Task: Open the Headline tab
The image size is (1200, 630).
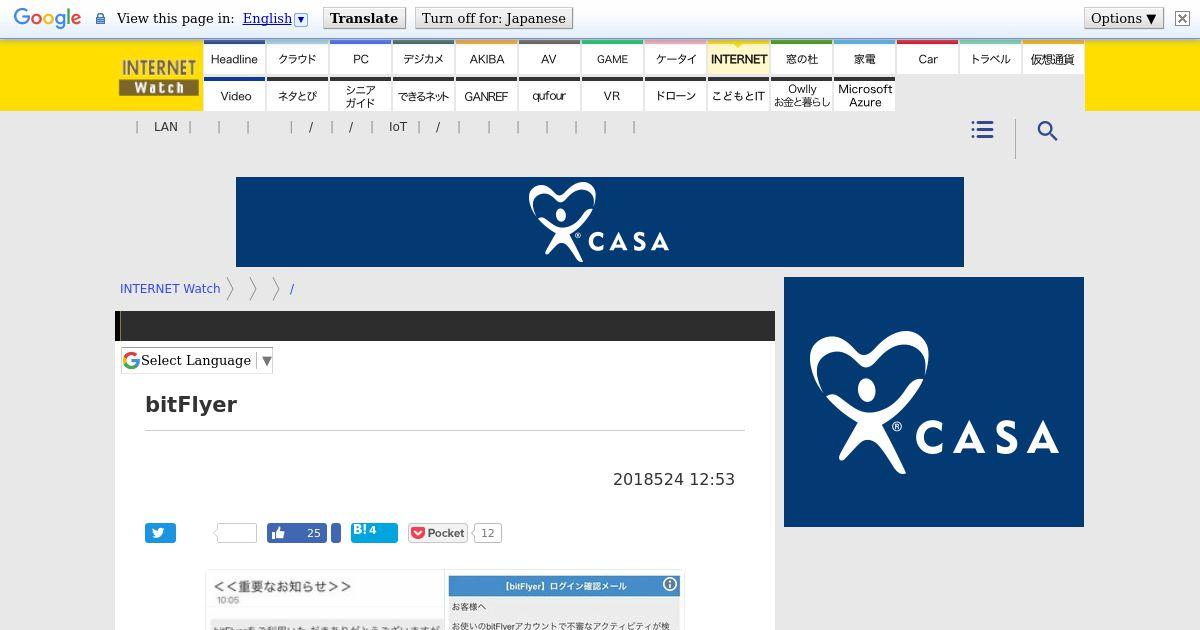Action: tap(234, 59)
